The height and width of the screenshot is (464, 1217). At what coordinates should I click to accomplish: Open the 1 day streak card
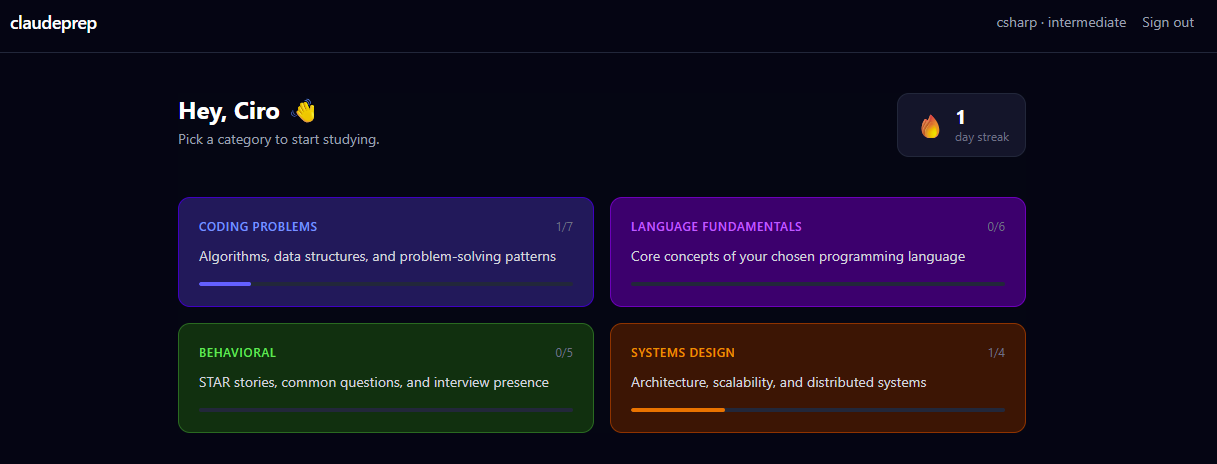[961, 125]
